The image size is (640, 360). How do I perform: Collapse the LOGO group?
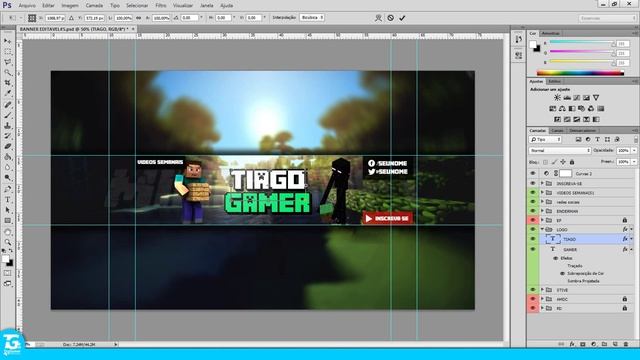tap(542, 229)
